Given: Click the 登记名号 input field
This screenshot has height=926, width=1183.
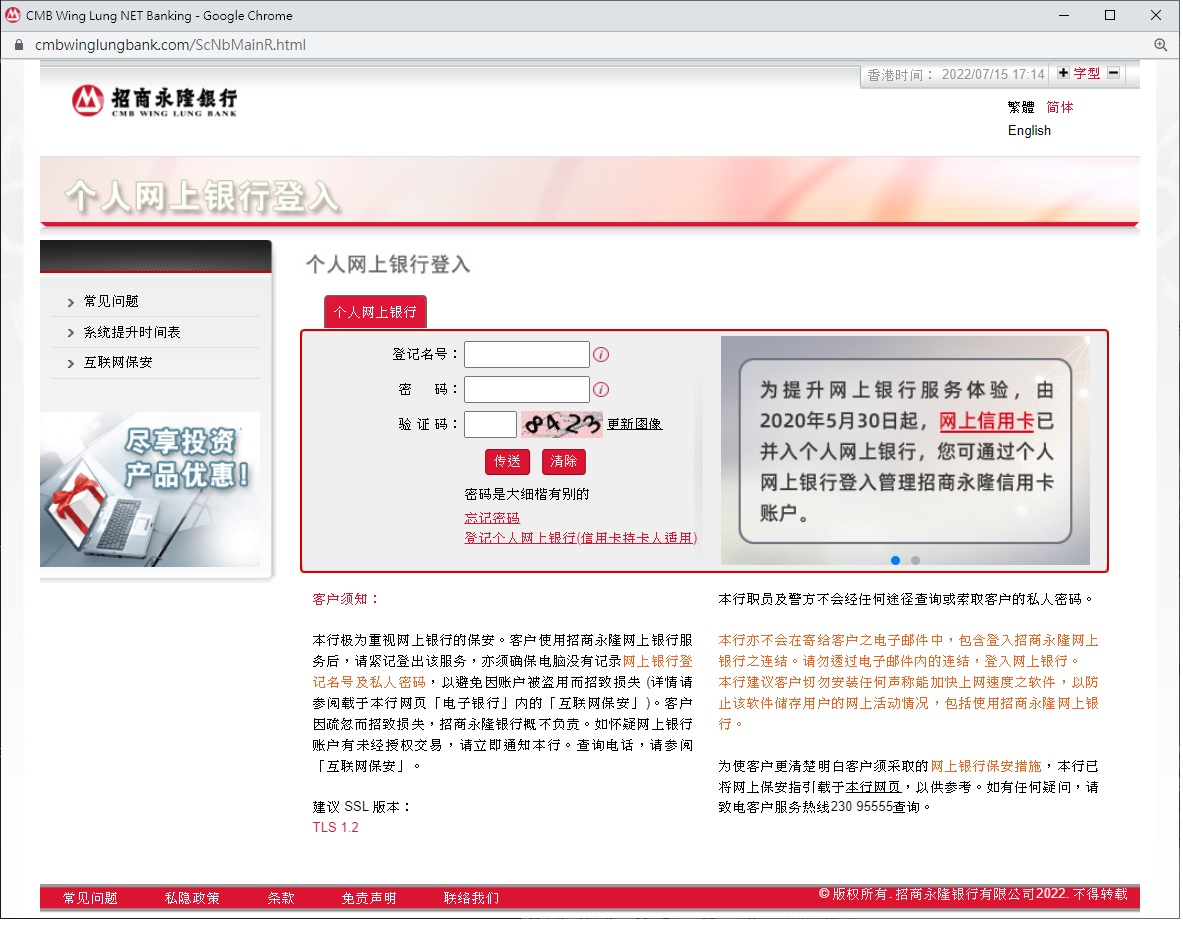Looking at the screenshot, I should coord(527,355).
